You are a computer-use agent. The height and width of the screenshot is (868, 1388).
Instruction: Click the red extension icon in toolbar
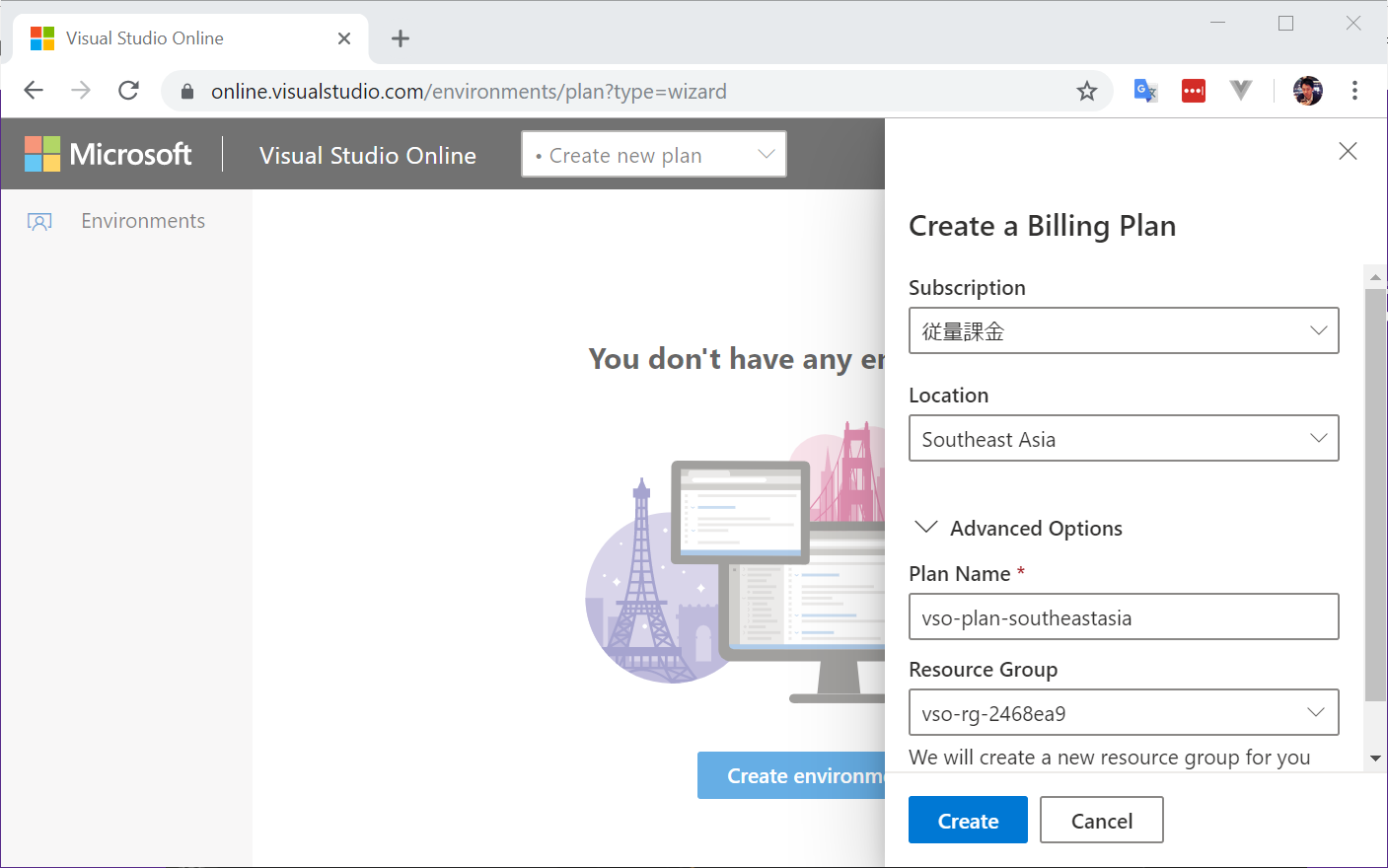pyautogui.click(x=1193, y=90)
